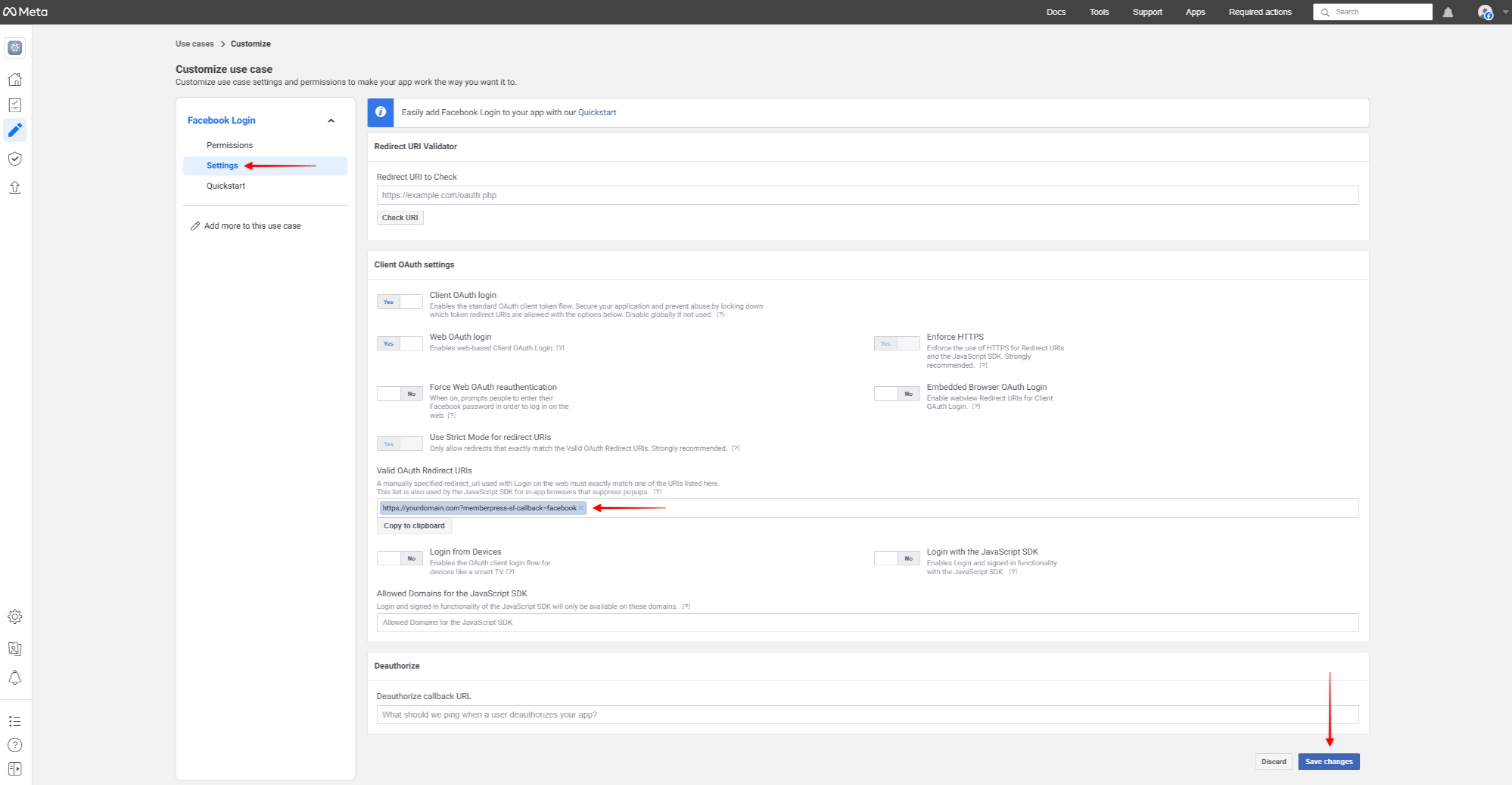
Task: Open App settings gear in sidebar
Action: coord(14,617)
